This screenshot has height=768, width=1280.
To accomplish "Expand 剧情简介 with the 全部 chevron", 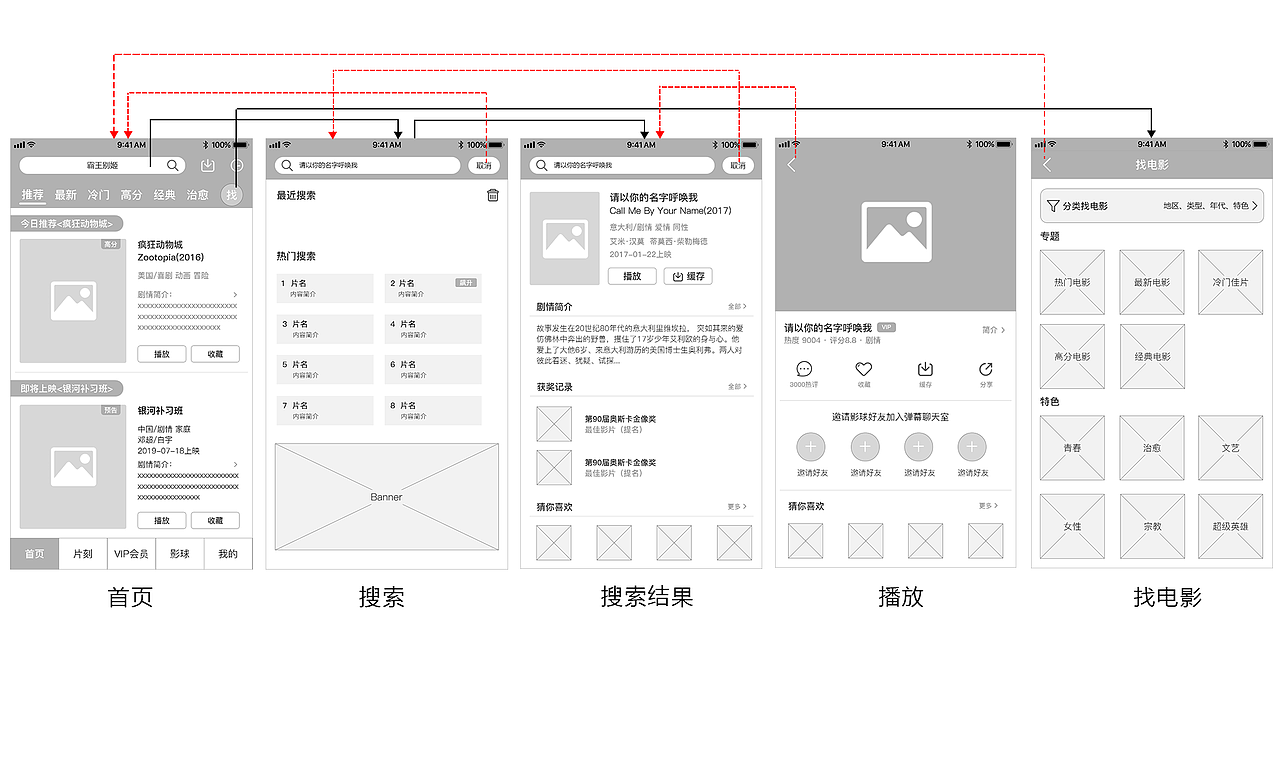I will tap(737, 306).
